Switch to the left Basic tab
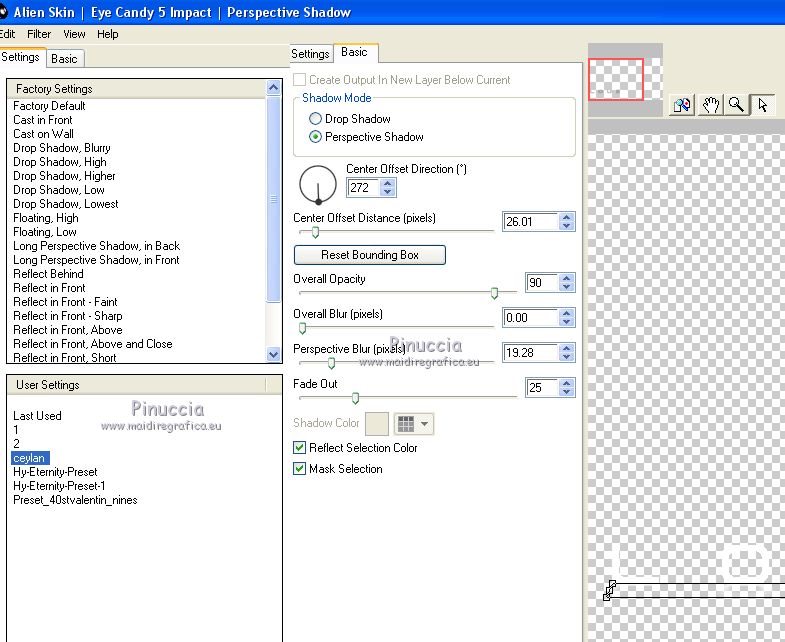Image resolution: width=785 pixels, height=642 pixels. coord(65,59)
